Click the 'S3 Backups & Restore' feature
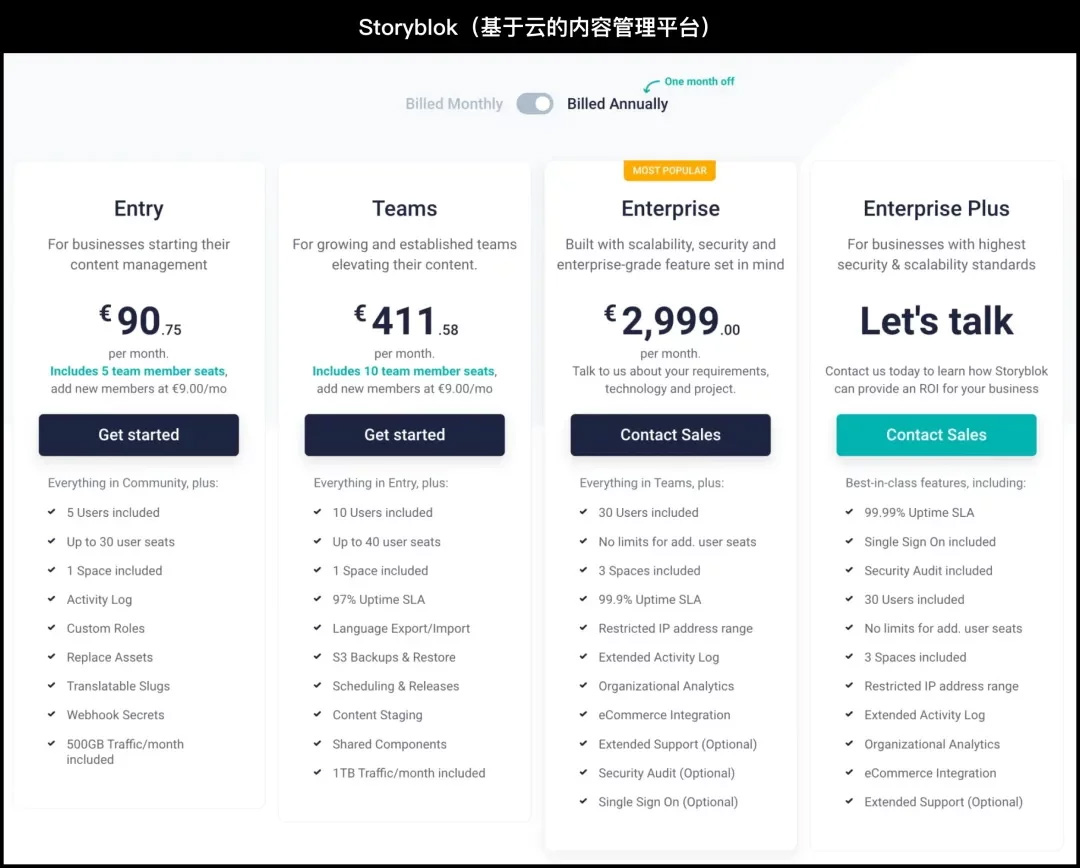Screen dimensions: 1080x868 click(x=393, y=657)
